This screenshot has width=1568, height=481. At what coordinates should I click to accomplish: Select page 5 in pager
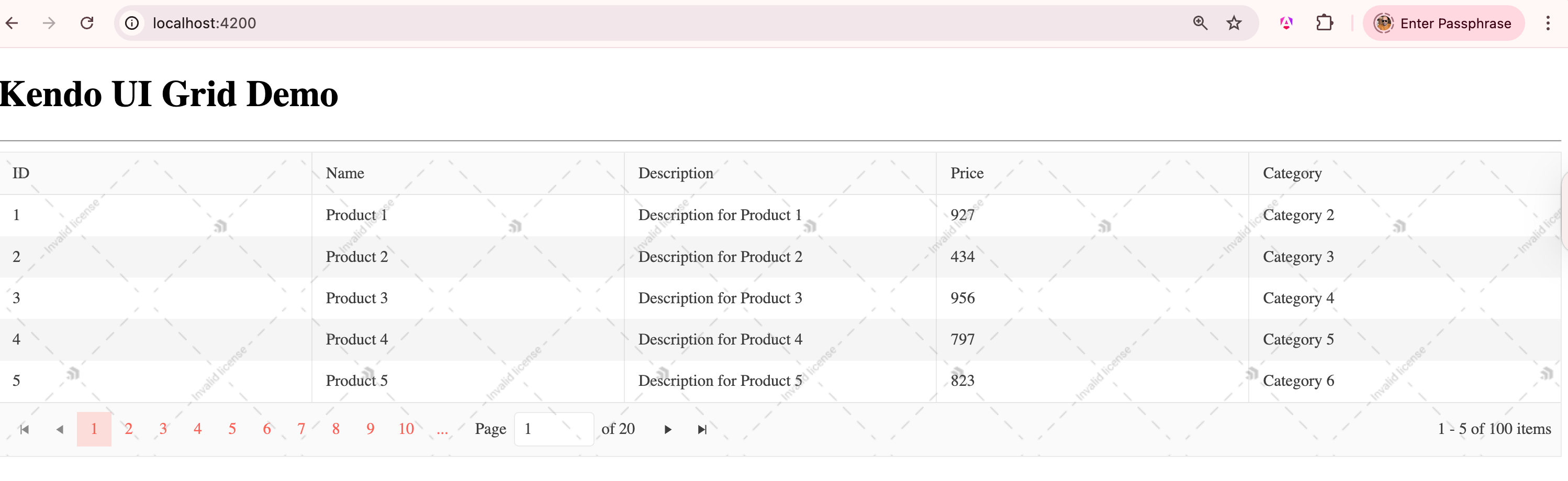(232, 429)
